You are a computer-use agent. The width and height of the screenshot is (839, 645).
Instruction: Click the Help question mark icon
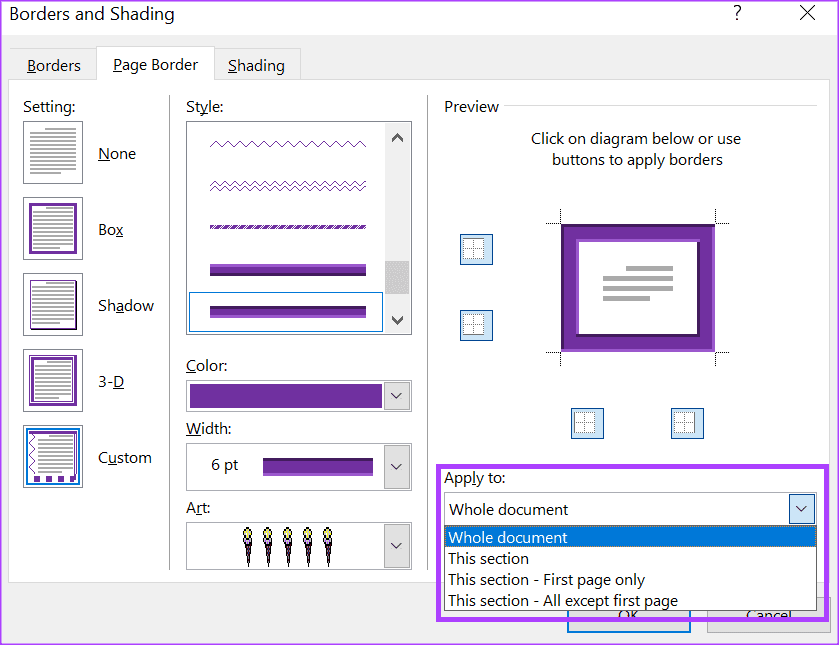pyautogui.click(x=737, y=14)
